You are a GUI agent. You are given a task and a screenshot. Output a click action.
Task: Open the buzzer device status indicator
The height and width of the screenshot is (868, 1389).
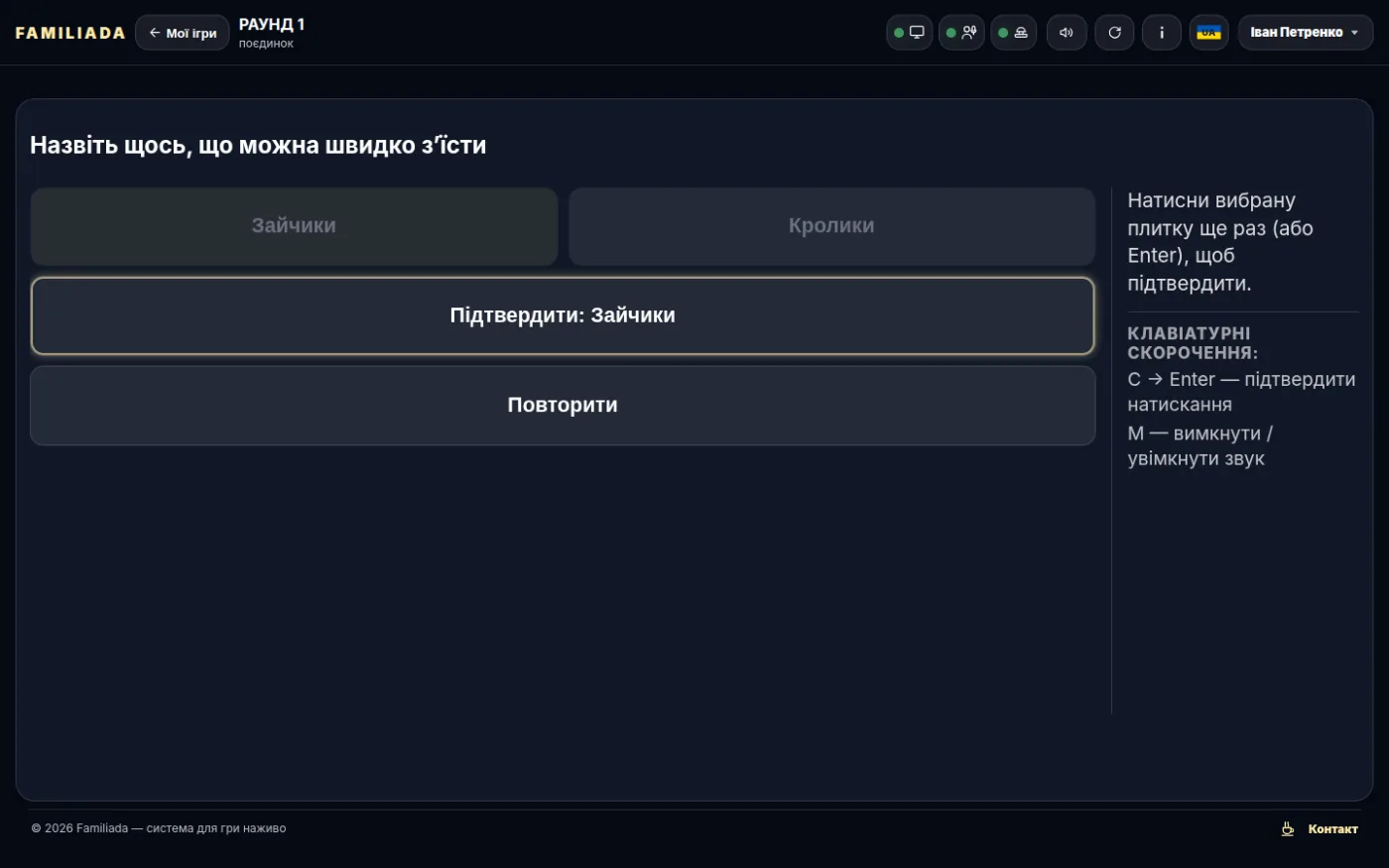pos(1014,33)
